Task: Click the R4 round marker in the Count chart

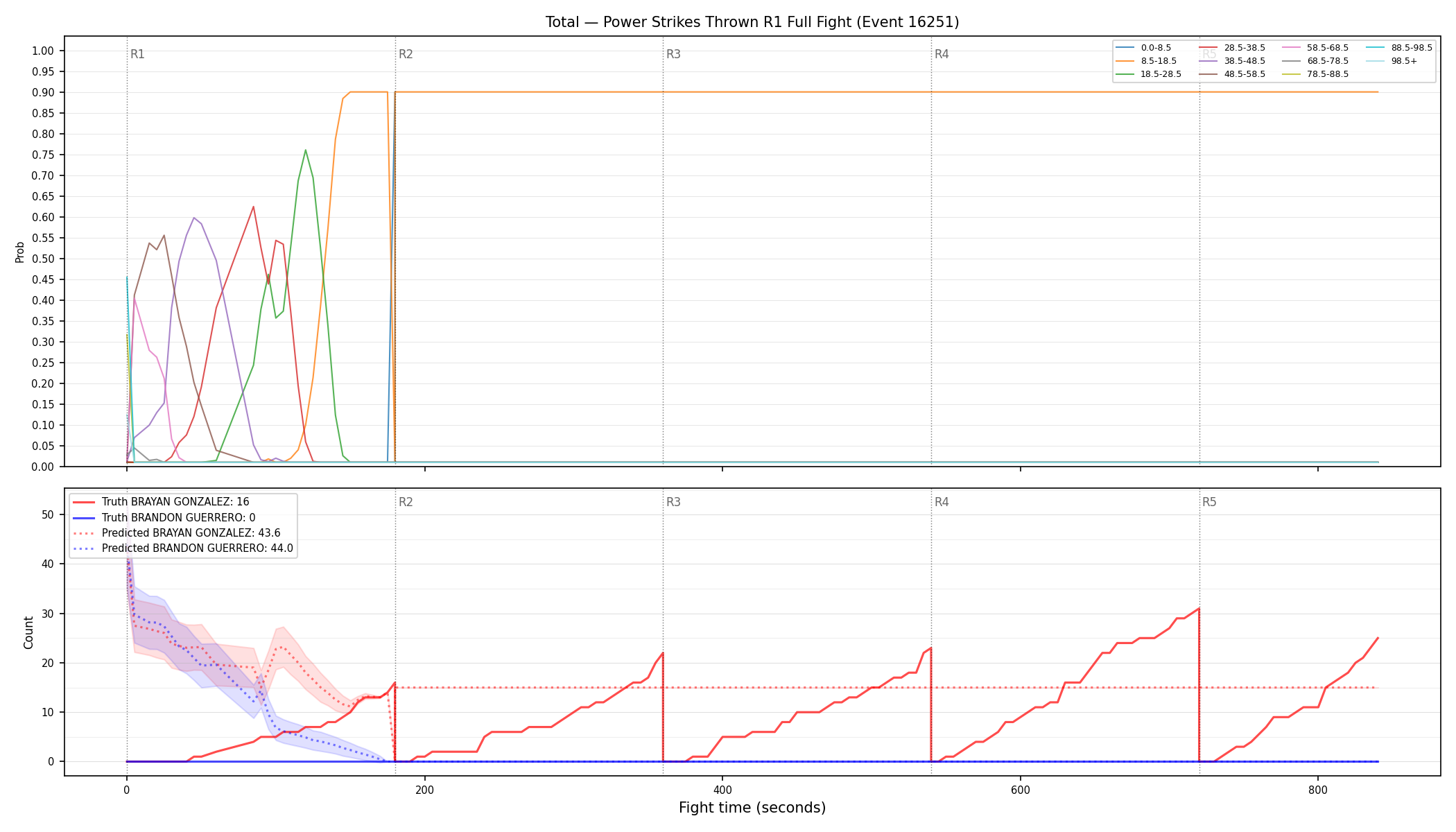Action: pyautogui.click(x=942, y=502)
